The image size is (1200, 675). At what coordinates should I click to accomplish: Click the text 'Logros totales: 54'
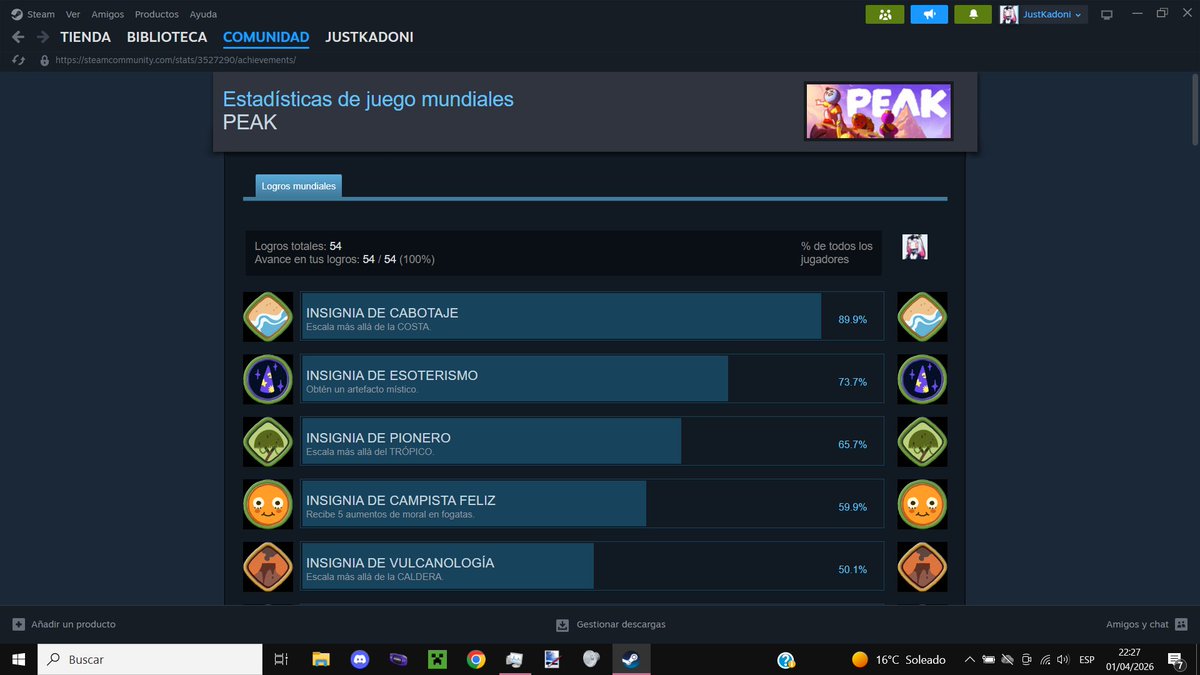[x=298, y=246]
